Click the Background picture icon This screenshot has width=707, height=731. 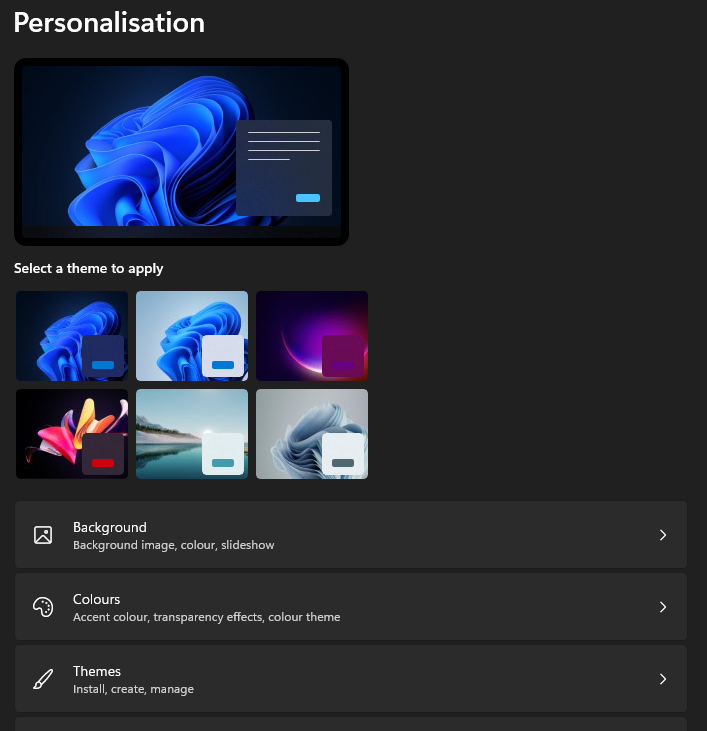pyautogui.click(x=43, y=535)
